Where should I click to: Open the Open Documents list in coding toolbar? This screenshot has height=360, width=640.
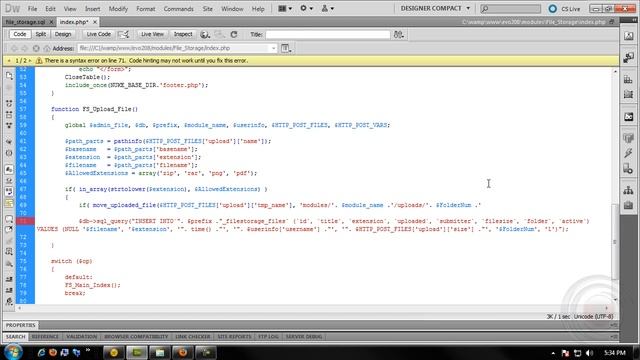pyautogui.click(x=9, y=76)
